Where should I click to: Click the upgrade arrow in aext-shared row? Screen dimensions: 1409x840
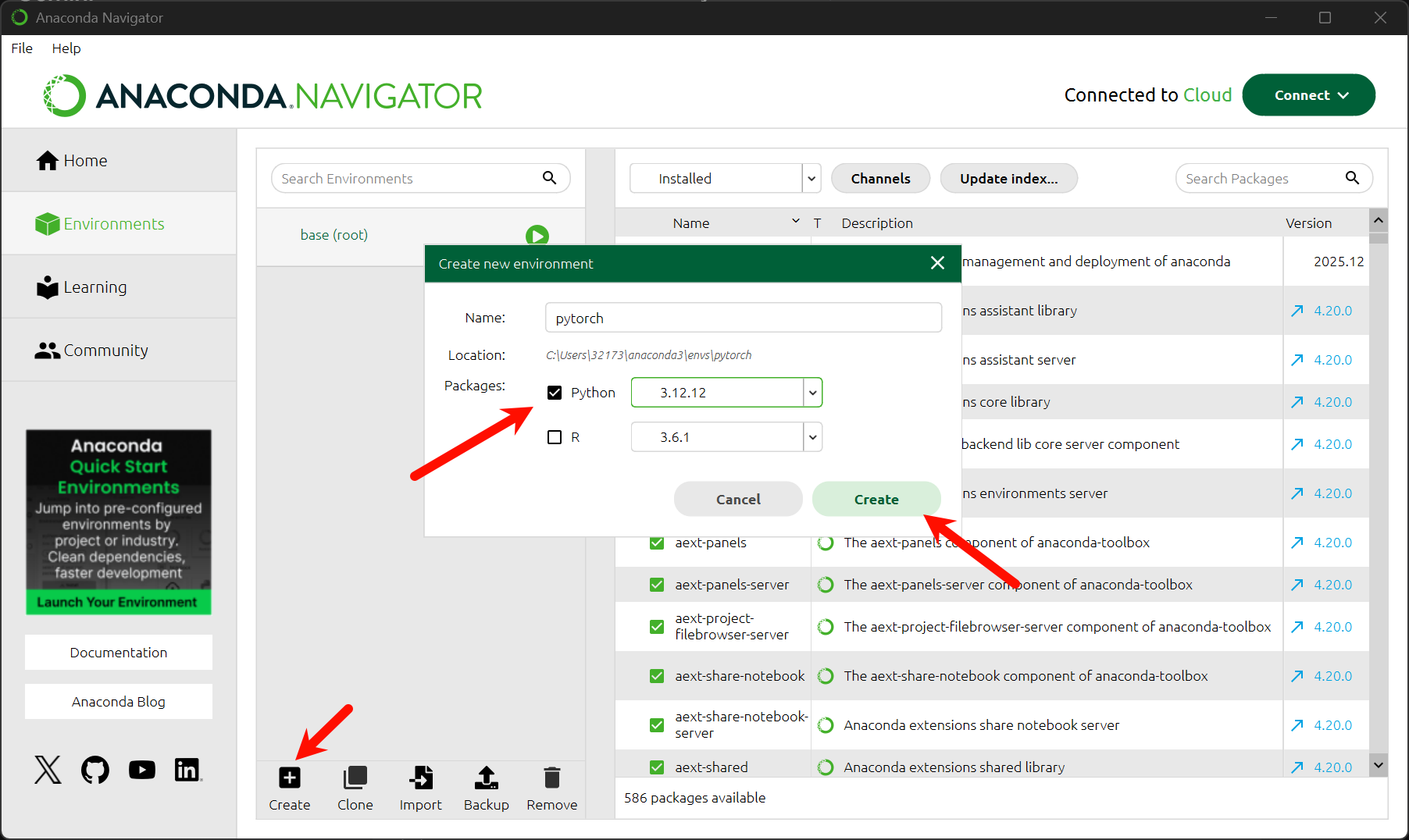point(1297,767)
